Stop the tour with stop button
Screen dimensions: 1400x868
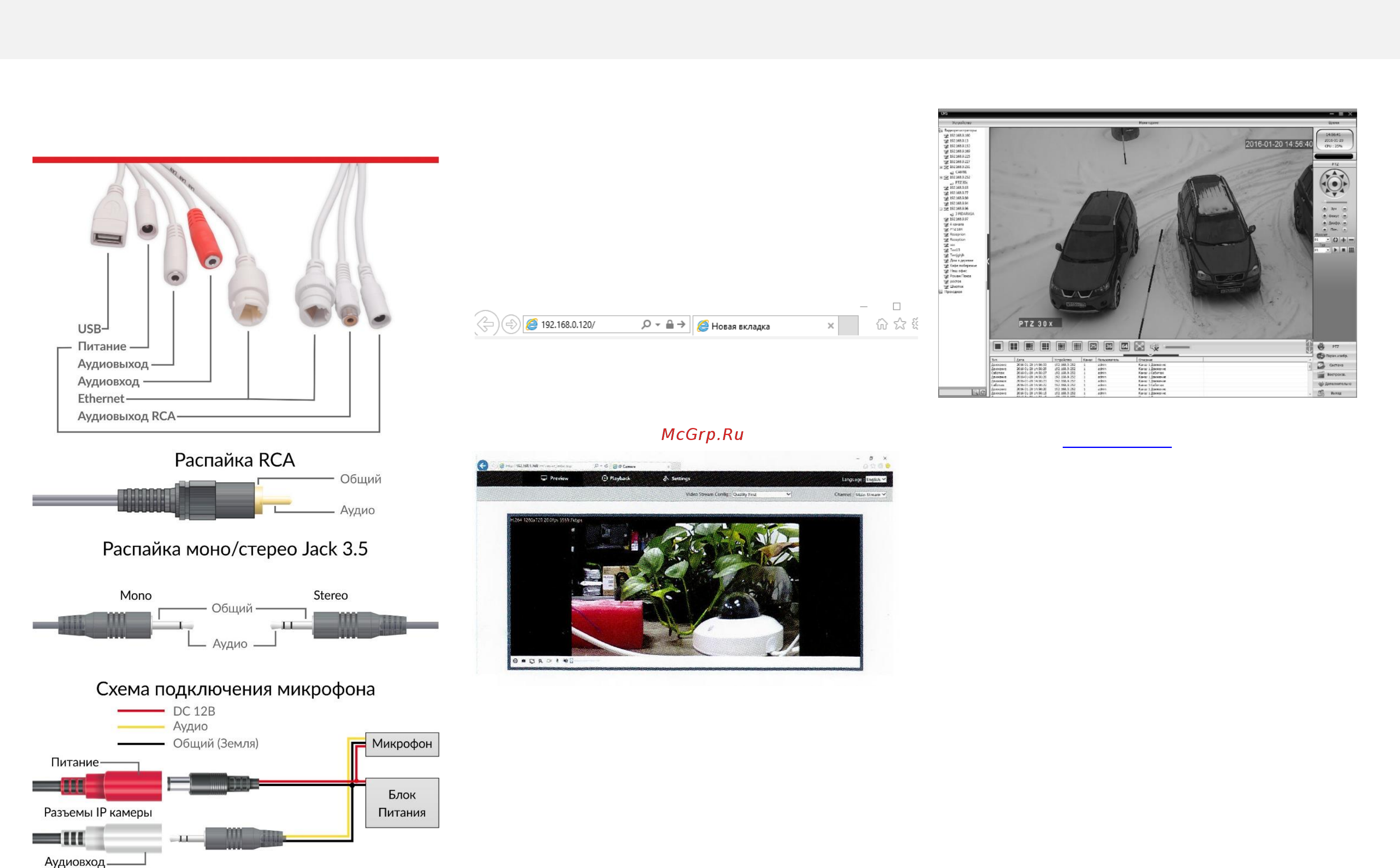pos(1344,250)
